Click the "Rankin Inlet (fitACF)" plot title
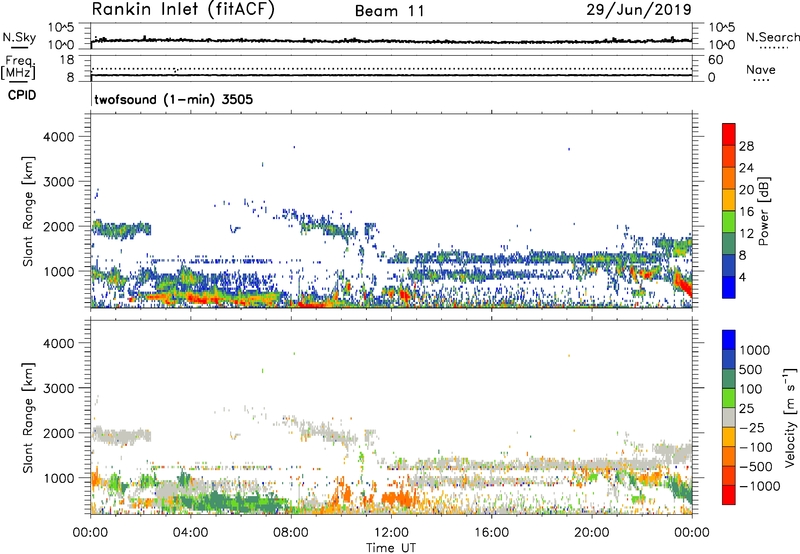The image size is (800, 554). (183, 10)
